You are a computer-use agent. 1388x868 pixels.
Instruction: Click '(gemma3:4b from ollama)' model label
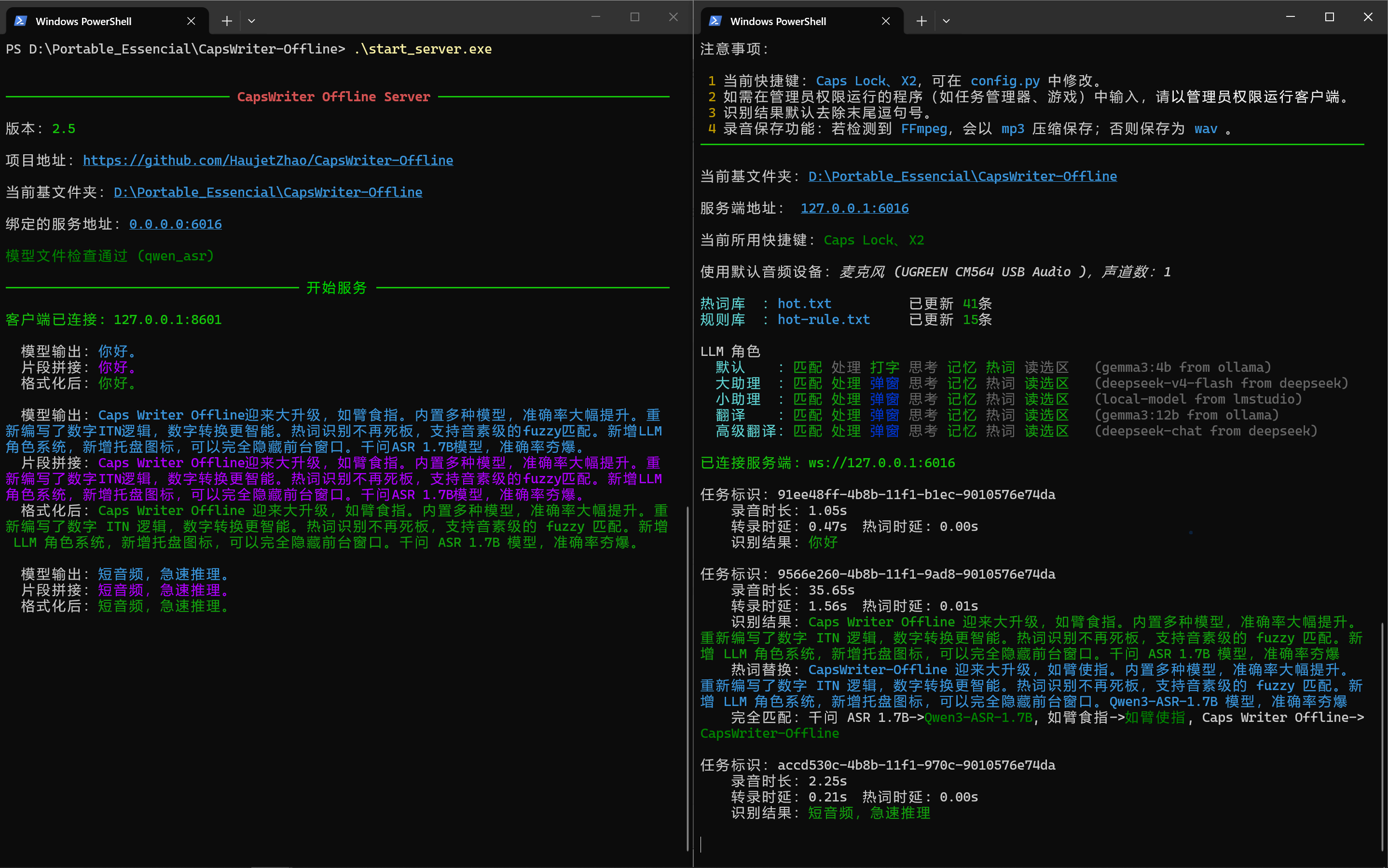1183,367
